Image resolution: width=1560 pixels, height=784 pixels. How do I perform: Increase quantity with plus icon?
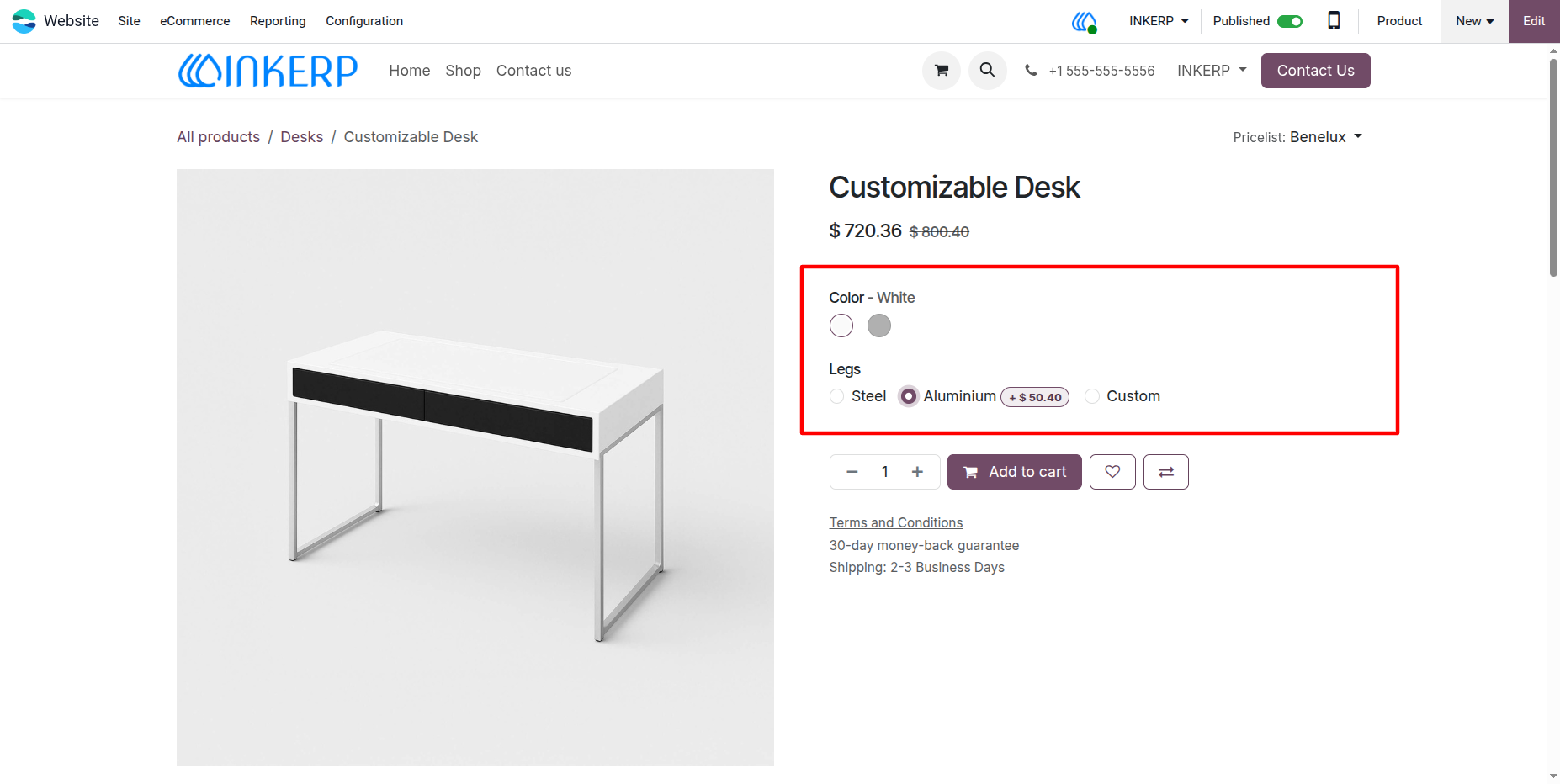[917, 472]
